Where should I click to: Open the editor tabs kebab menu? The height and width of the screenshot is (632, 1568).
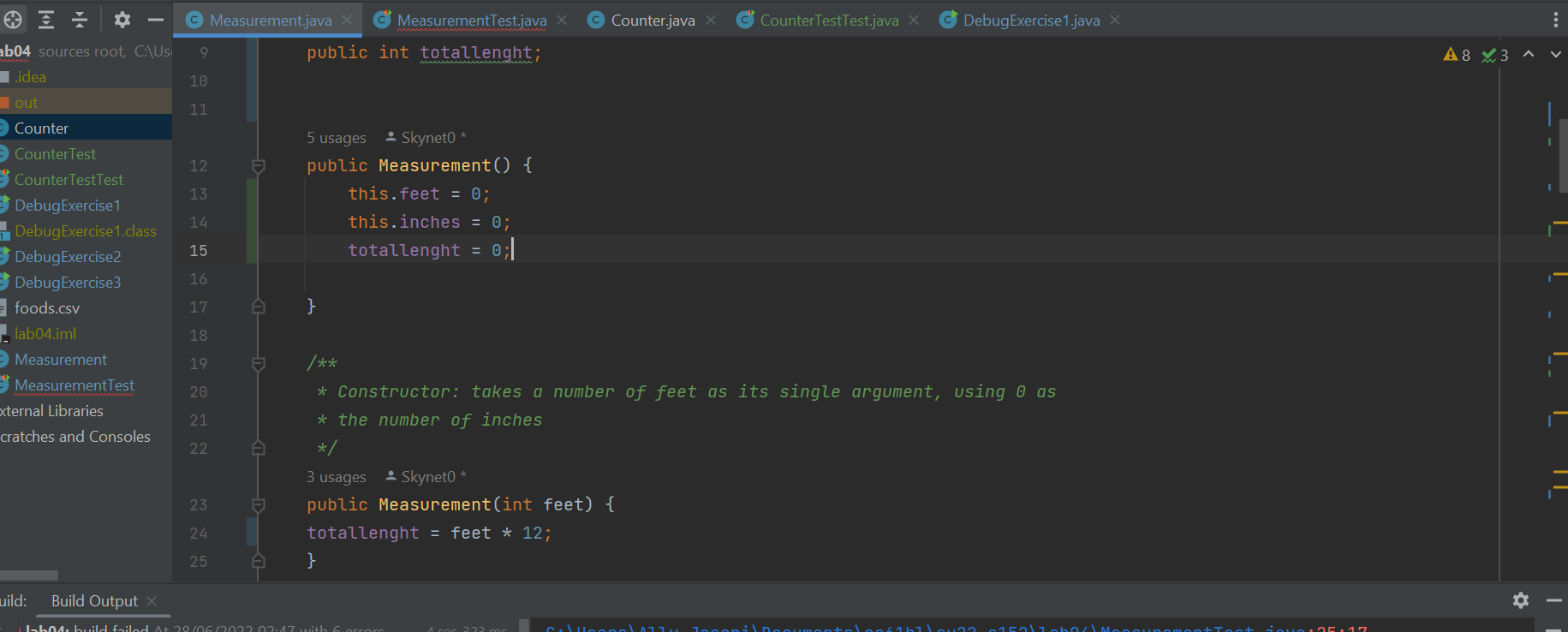(1555, 20)
